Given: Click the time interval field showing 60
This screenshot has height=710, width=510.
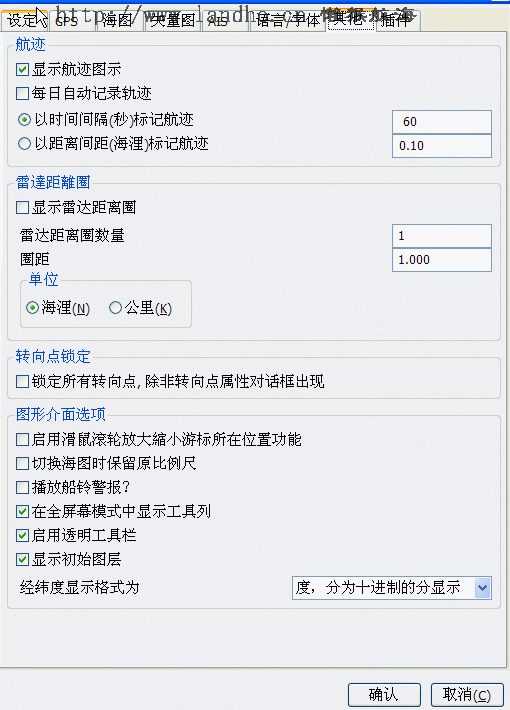Looking at the screenshot, I should pos(442,122).
